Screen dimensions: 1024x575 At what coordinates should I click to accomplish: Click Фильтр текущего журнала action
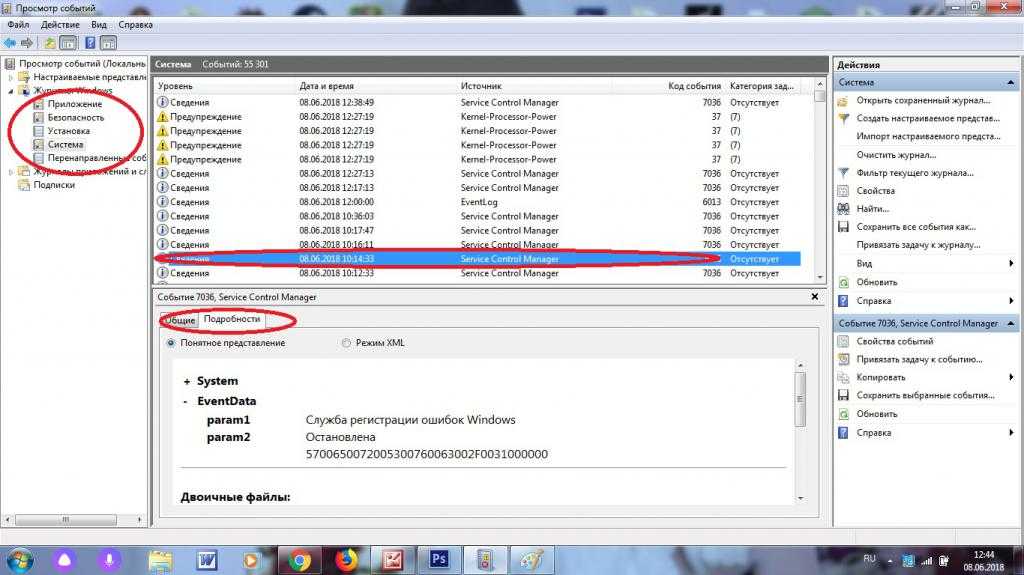915,173
